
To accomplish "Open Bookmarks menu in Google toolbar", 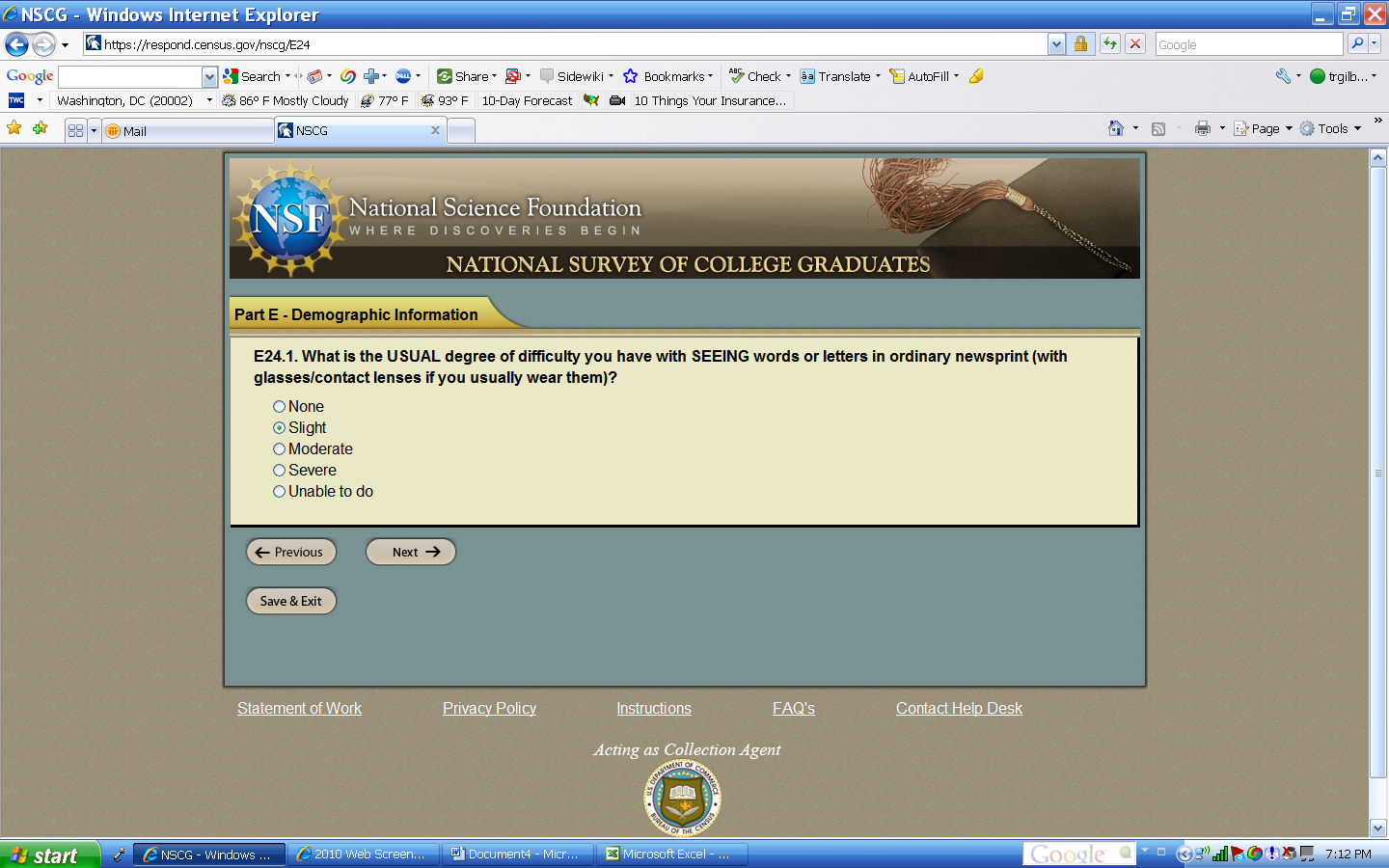I will click(x=671, y=76).
